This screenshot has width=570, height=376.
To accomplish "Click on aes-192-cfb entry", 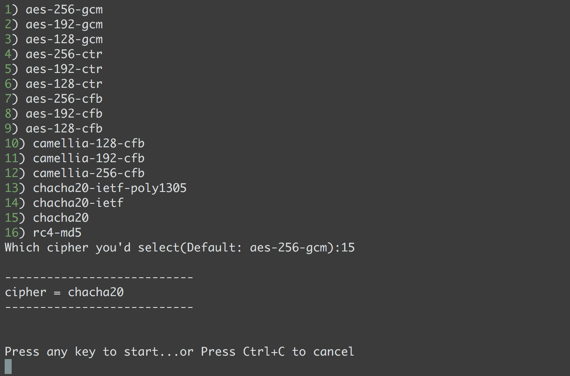I will [53, 114].
